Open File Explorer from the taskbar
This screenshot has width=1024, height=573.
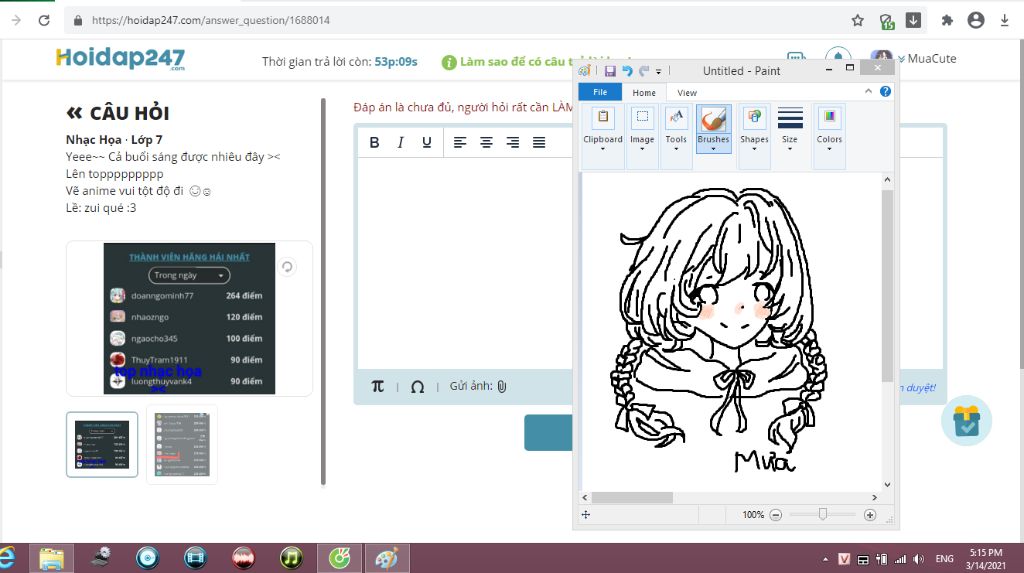click(52, 558)
